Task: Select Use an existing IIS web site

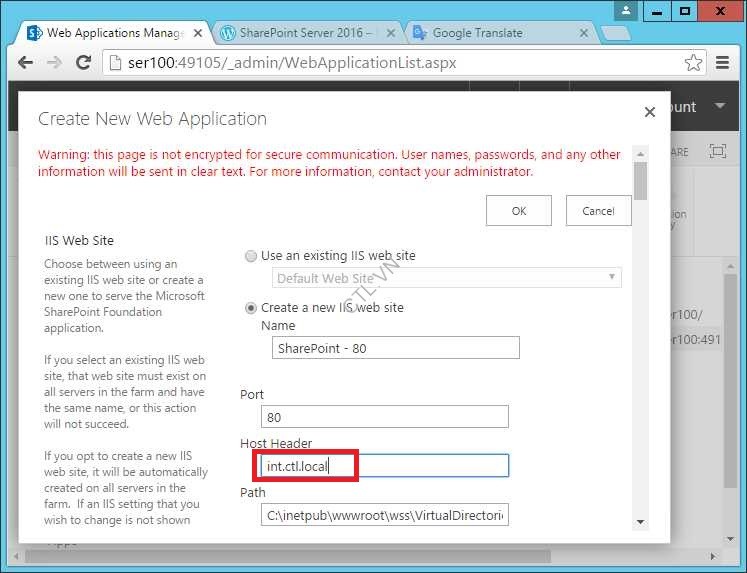Action: 251,256
